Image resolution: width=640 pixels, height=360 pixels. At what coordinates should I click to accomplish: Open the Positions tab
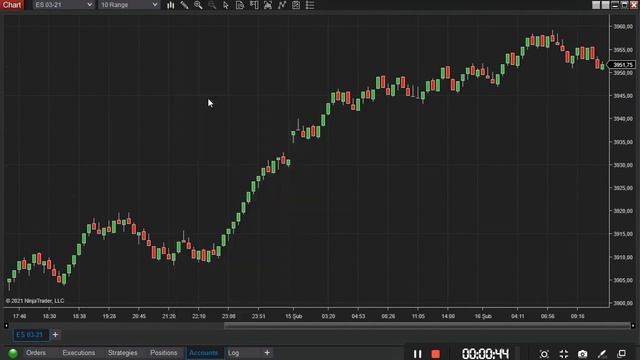point(163,353)
